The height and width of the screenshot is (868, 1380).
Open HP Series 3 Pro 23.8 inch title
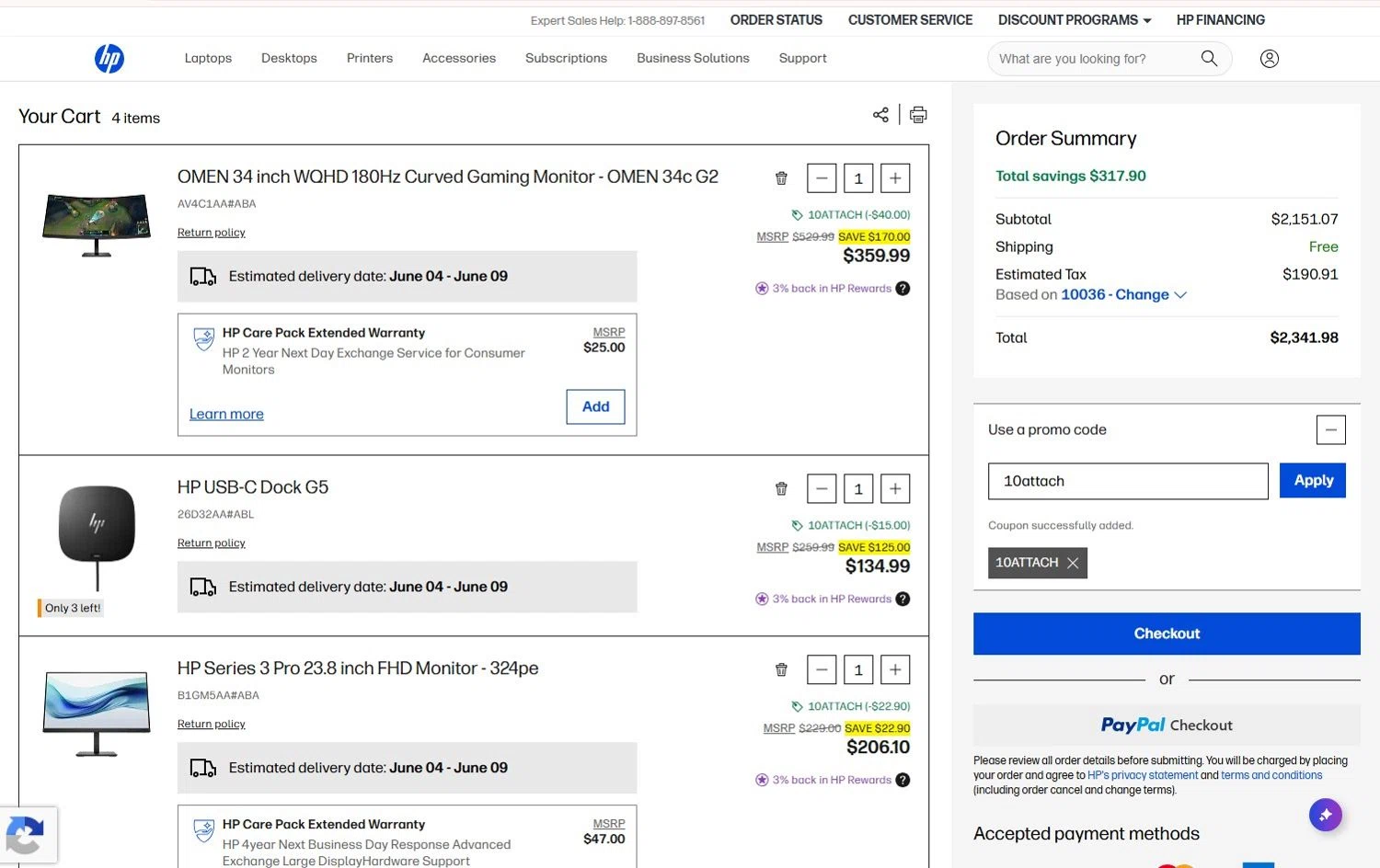358,668
